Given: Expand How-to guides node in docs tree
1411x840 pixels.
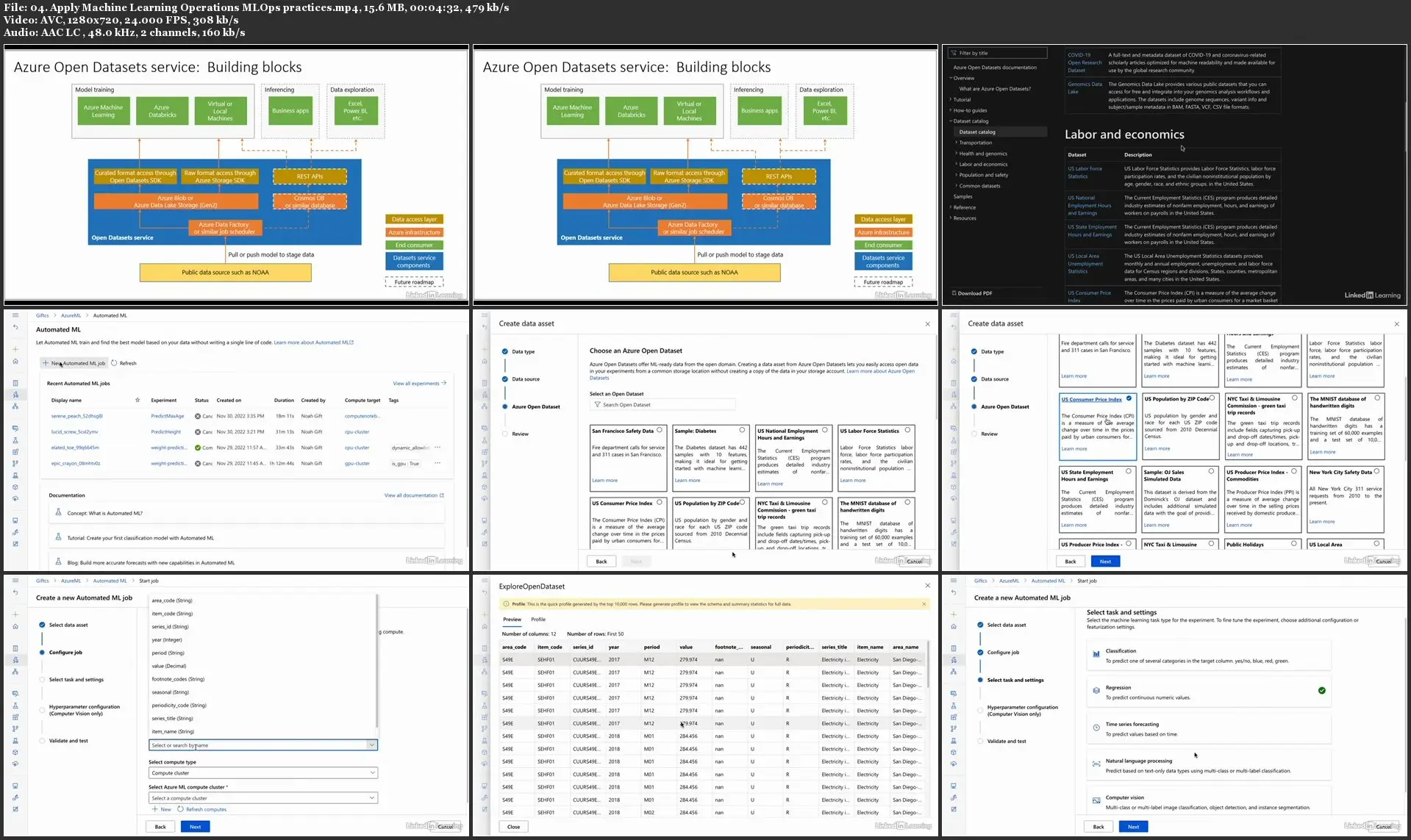Looking at the screenshot, I should click(x=951, y=110).
